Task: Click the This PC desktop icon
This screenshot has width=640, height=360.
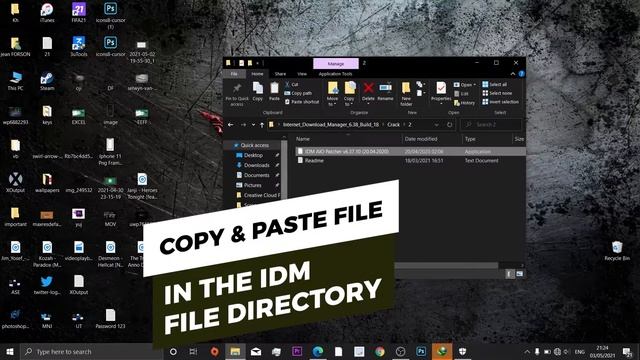Action: (x=15, y=81)
